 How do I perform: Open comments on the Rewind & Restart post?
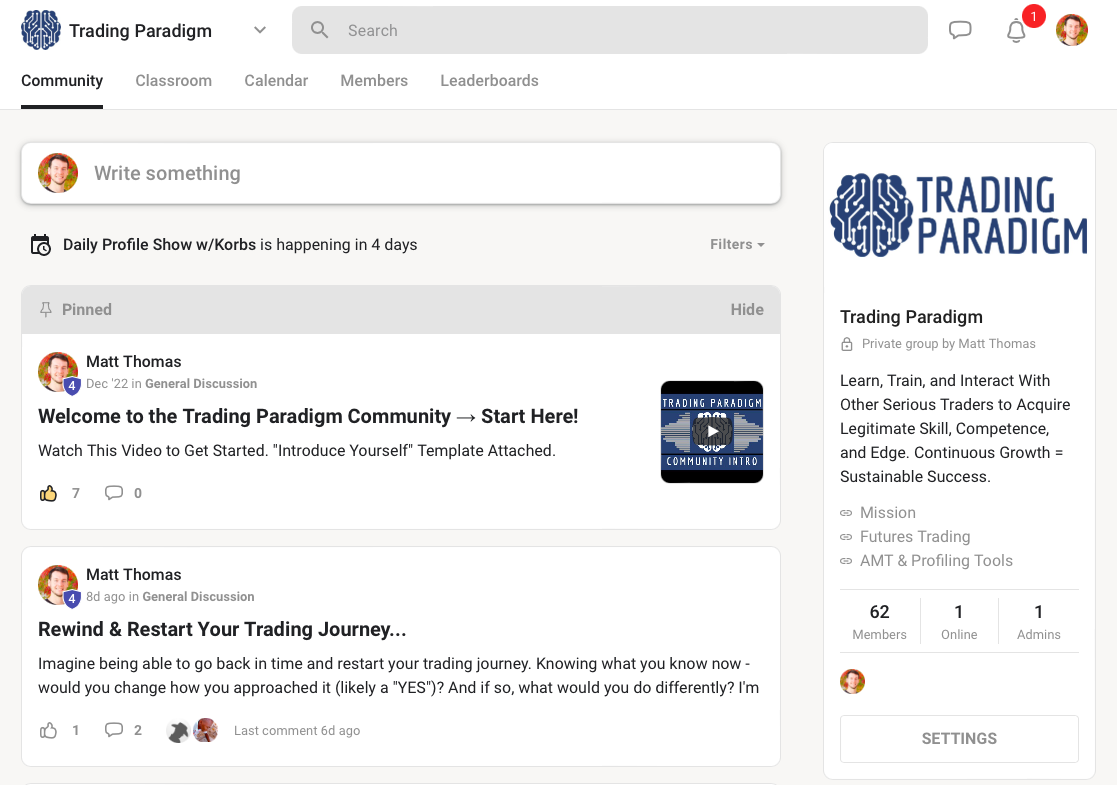tap(114, 730)
